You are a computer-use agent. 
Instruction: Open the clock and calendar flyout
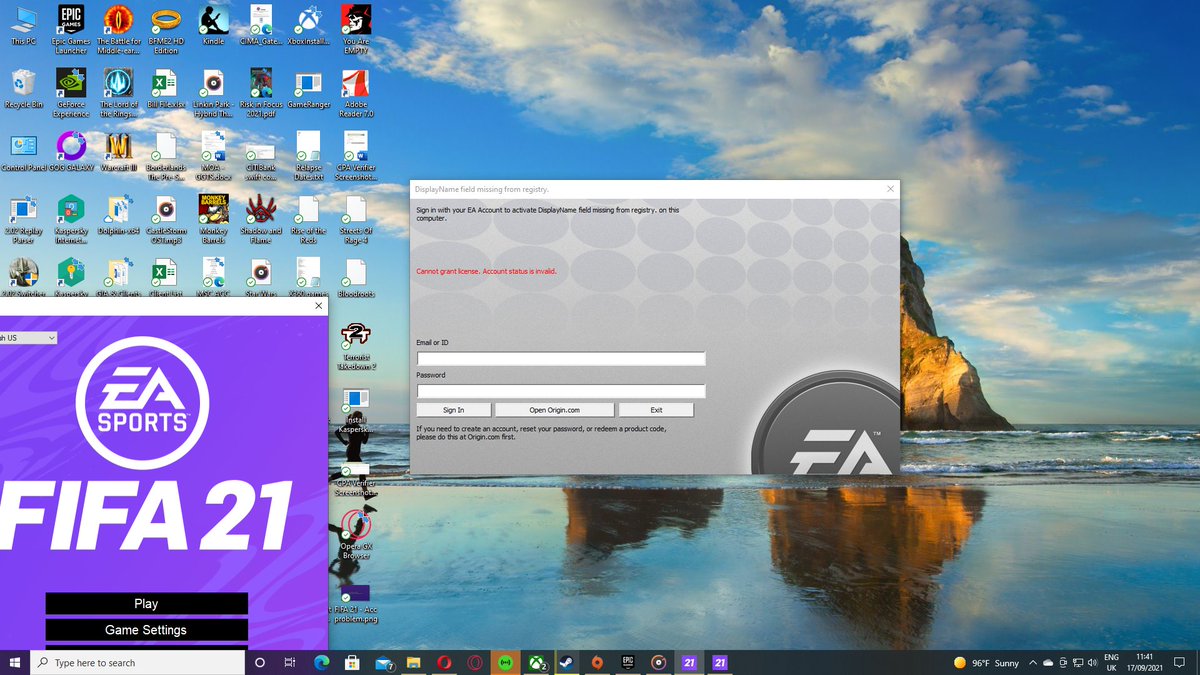(1144, 662)
